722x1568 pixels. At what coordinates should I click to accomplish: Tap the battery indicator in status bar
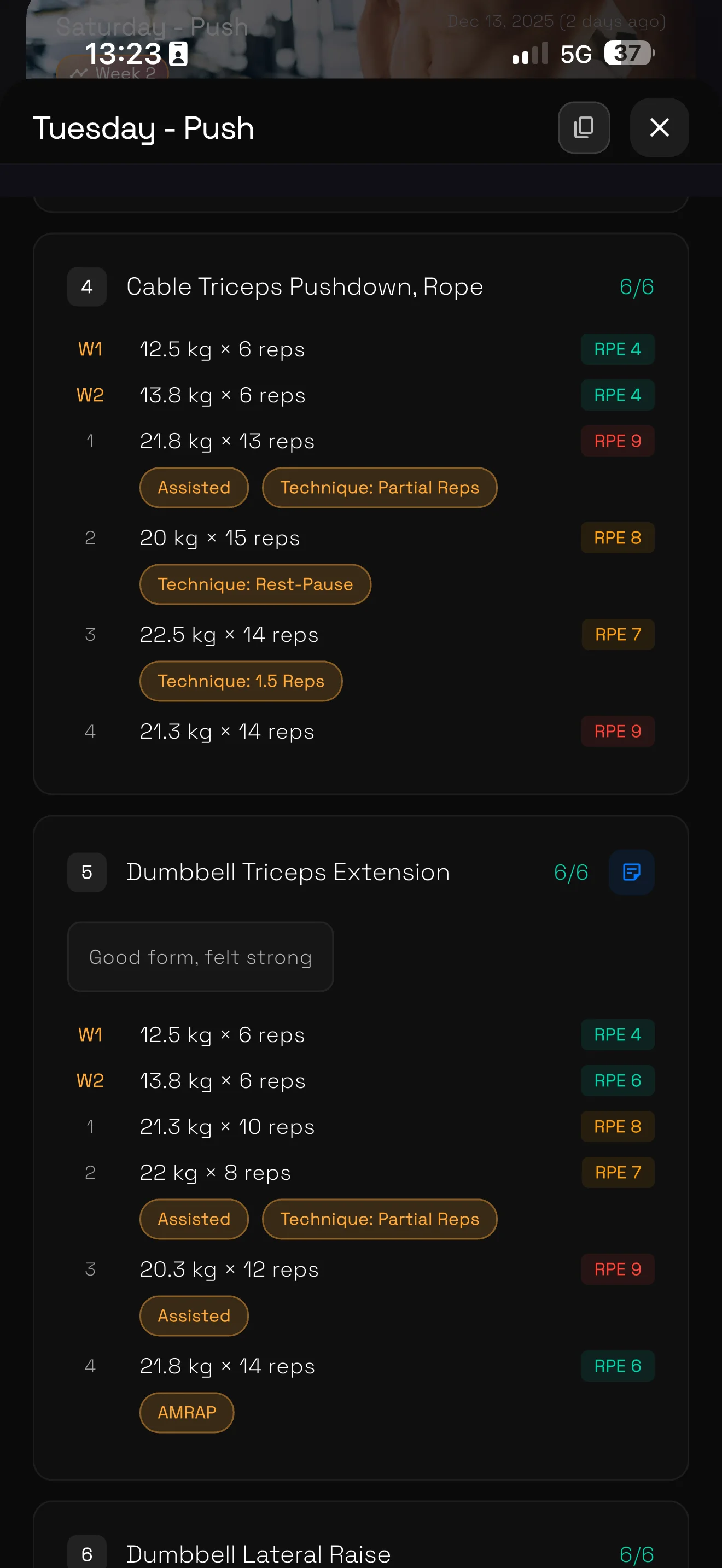[628, 54]
